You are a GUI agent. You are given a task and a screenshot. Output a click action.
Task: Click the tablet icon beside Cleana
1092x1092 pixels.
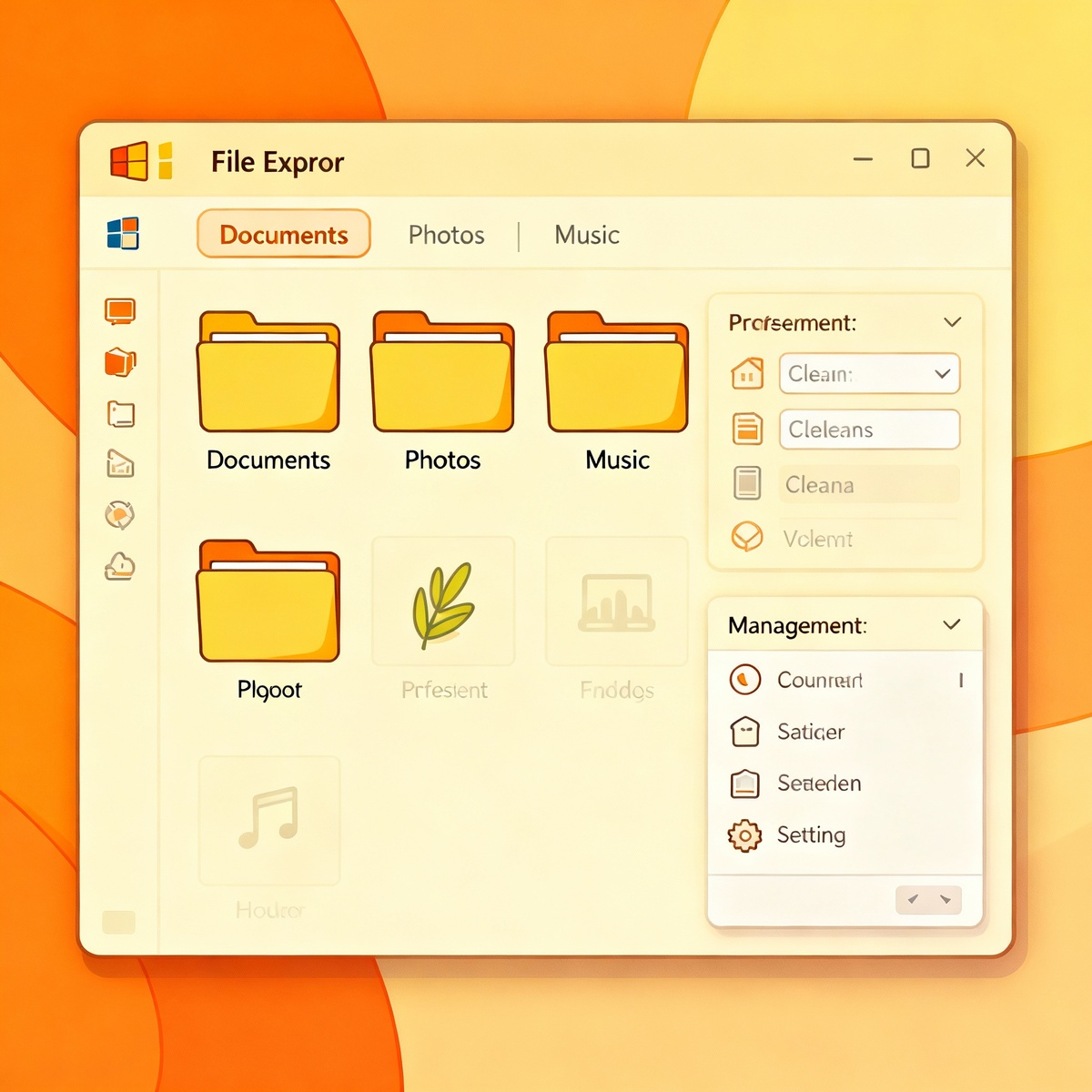coord(747,483)
